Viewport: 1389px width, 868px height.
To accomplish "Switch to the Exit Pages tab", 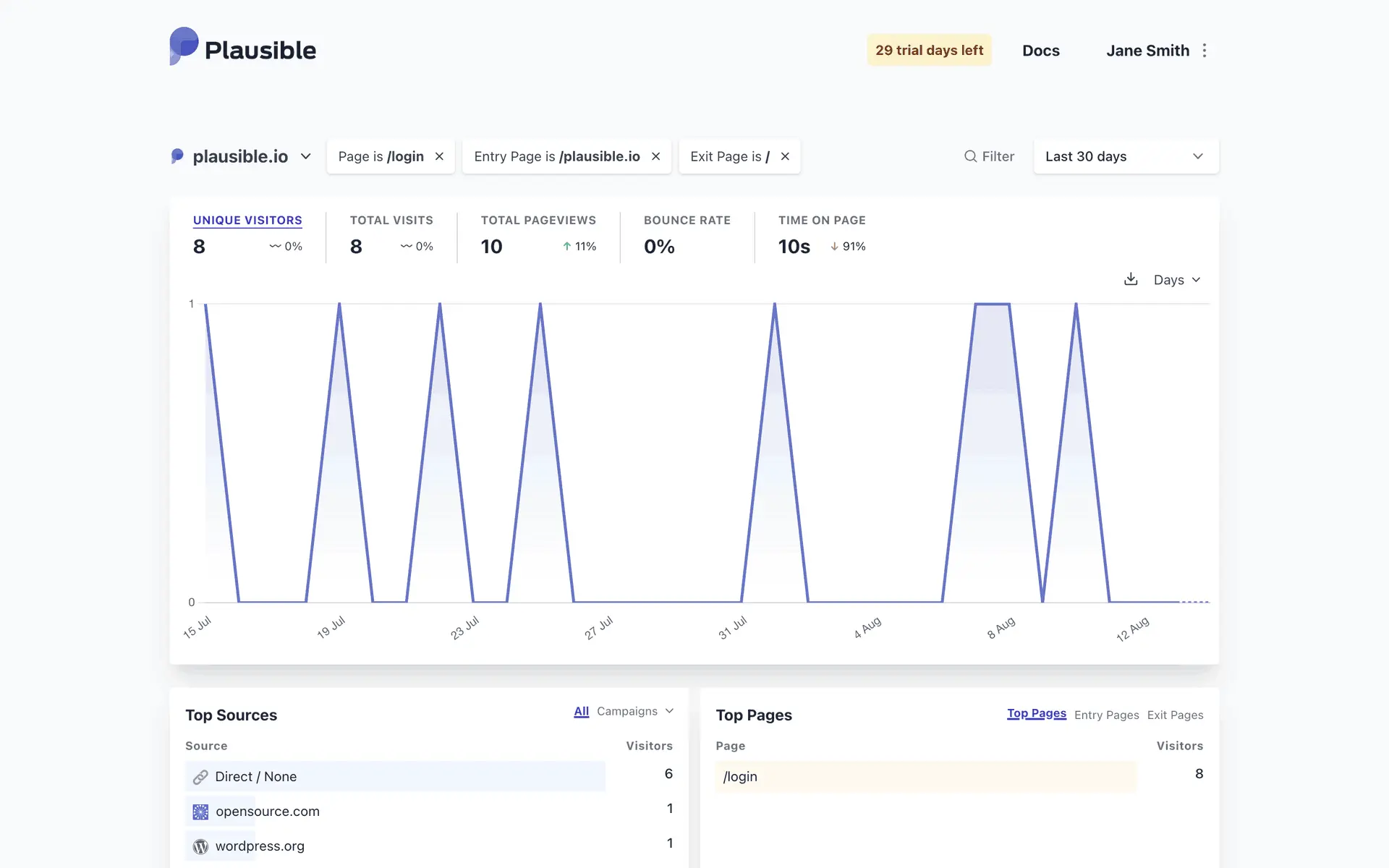I will 1175,715.
